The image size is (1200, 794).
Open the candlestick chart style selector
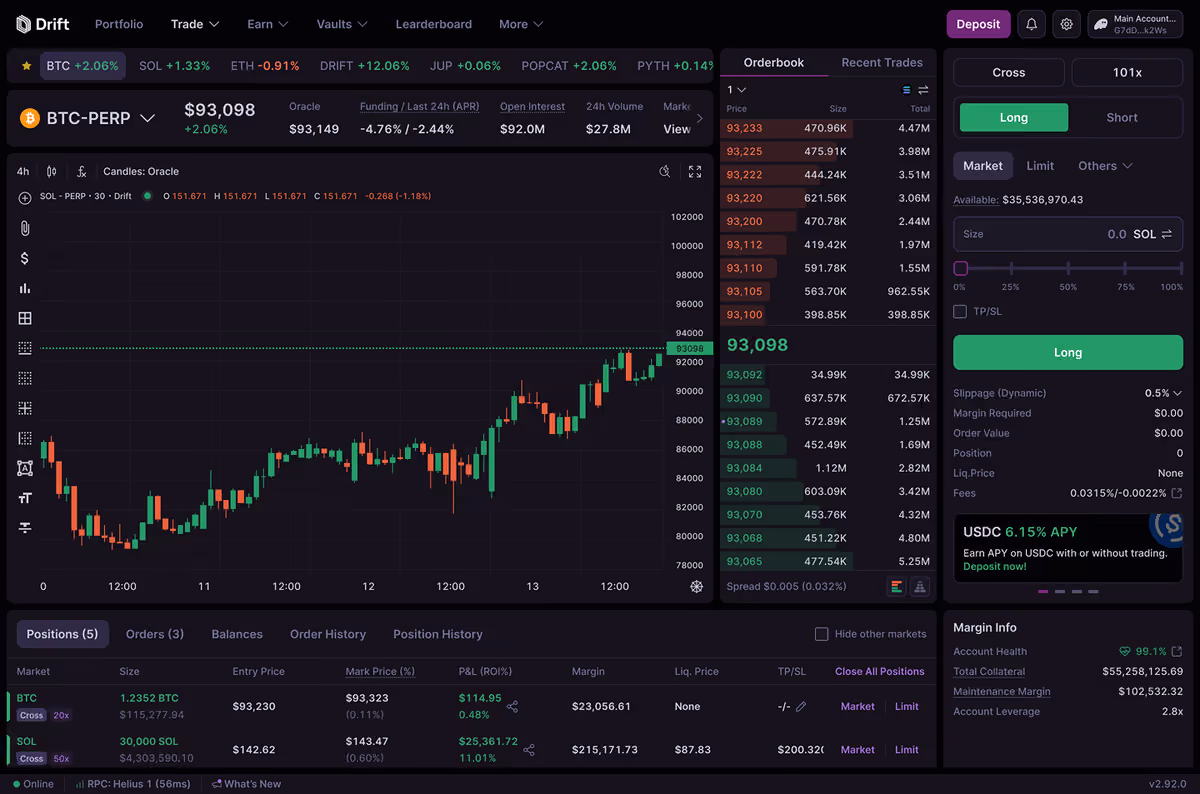pyautogui.click(x=52, y=171)
